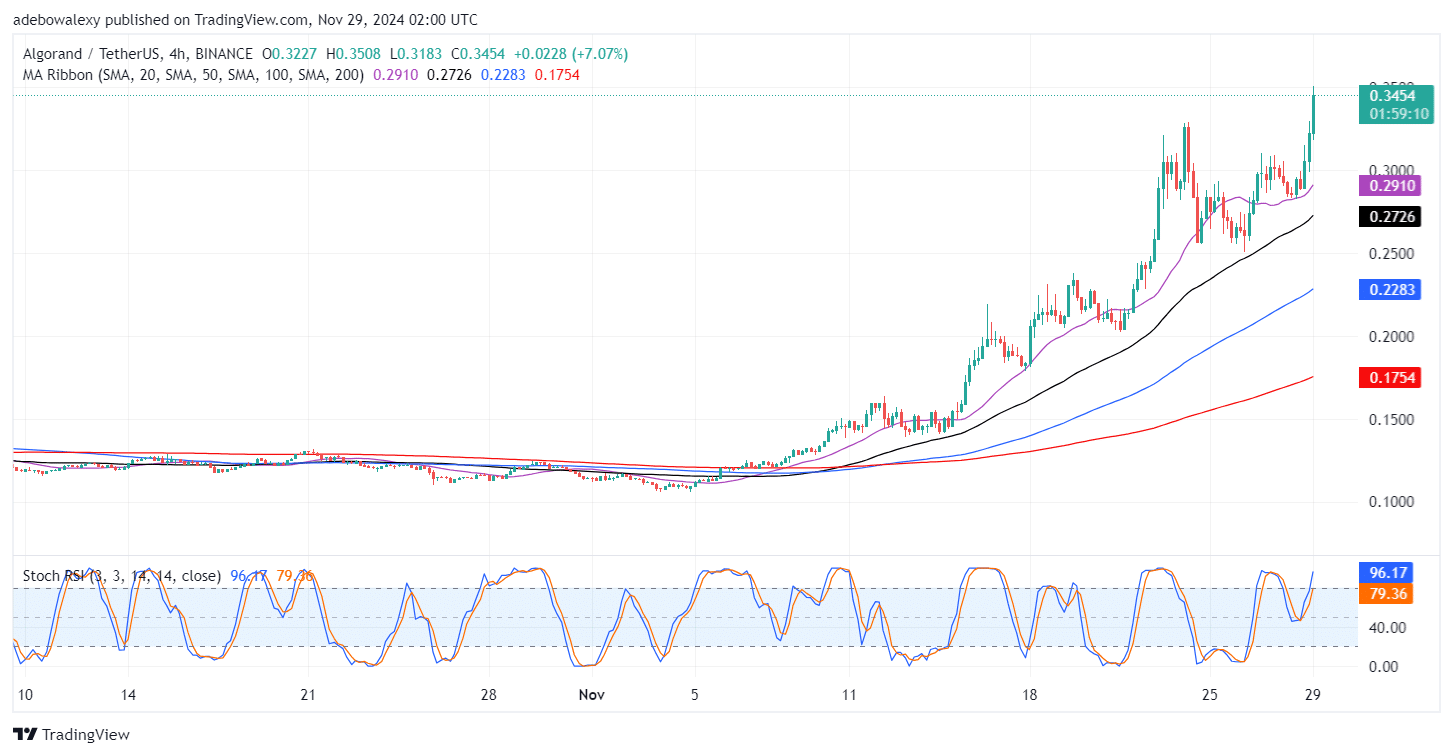Click the blue 0.2283 price axis label
The width and height of the screenshot is (1453, 756).
coord(1391,290)
